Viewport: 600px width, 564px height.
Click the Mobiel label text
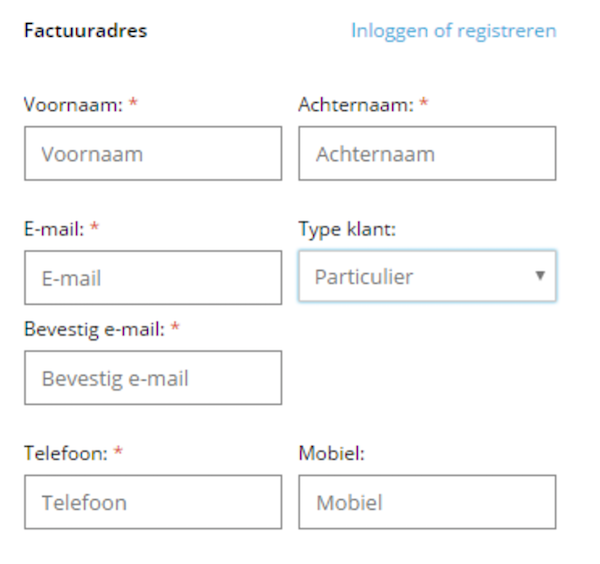pyautogui.click(x=331, y=453)
